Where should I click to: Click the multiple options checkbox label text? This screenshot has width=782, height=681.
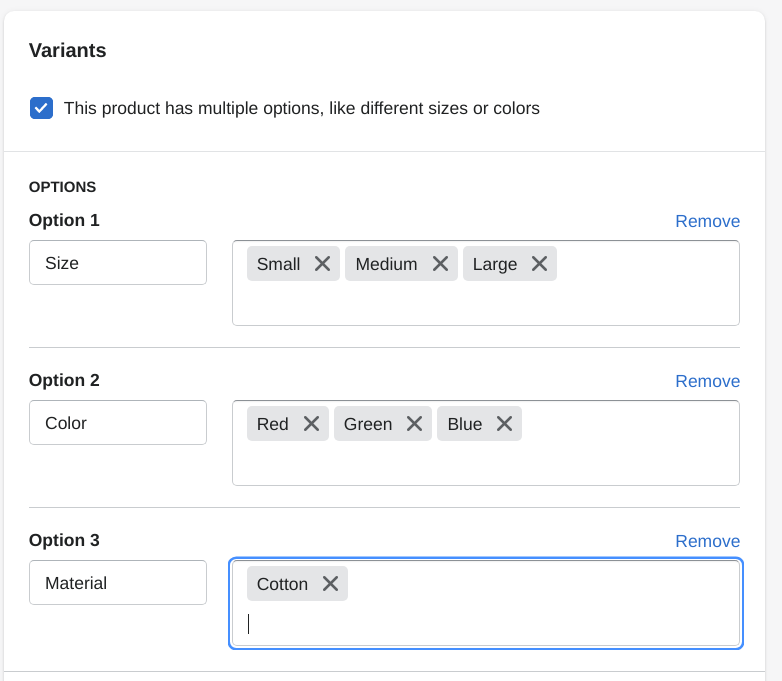(x=301, y=108)
